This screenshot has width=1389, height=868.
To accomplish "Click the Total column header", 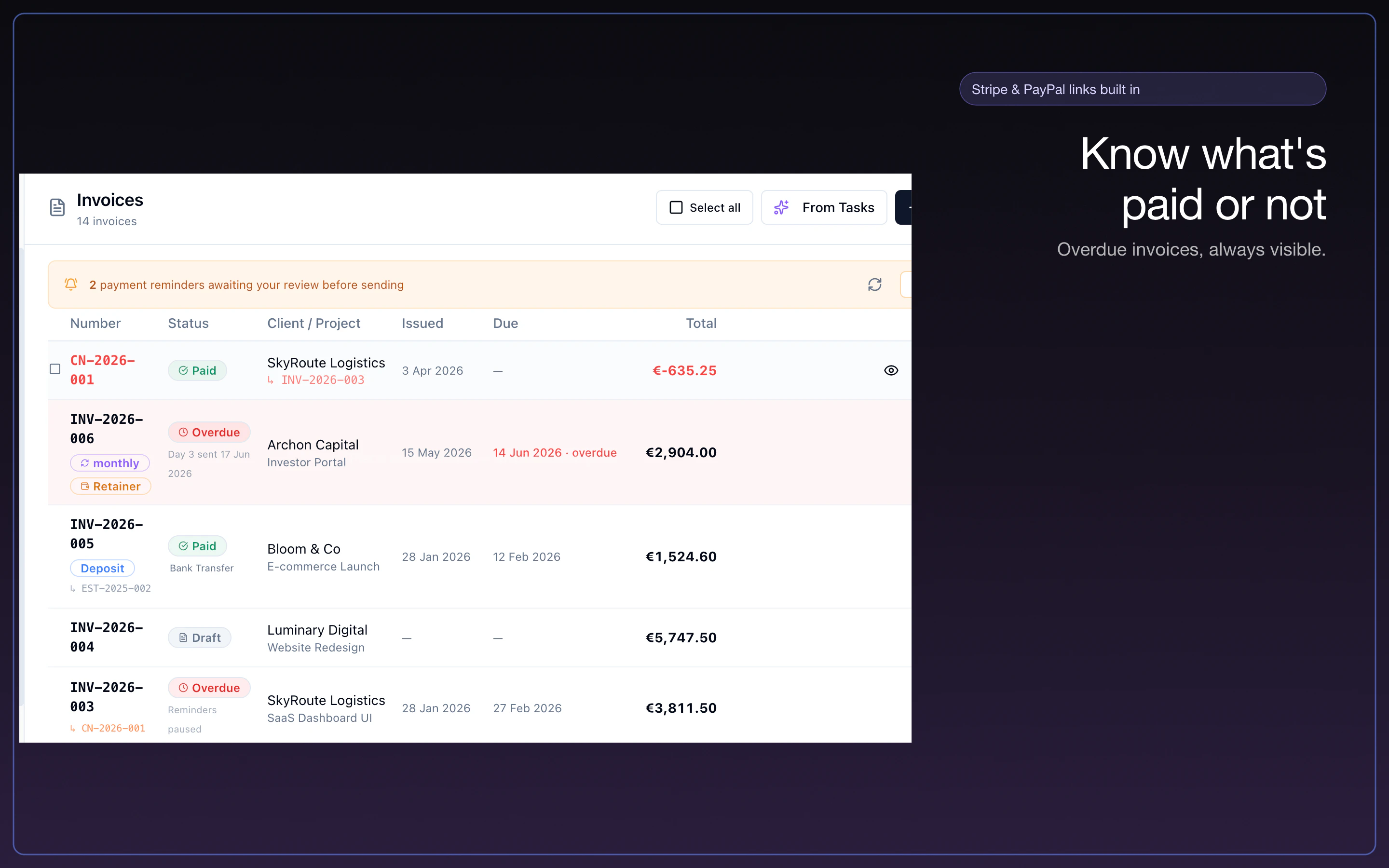I will coord(701,323).
